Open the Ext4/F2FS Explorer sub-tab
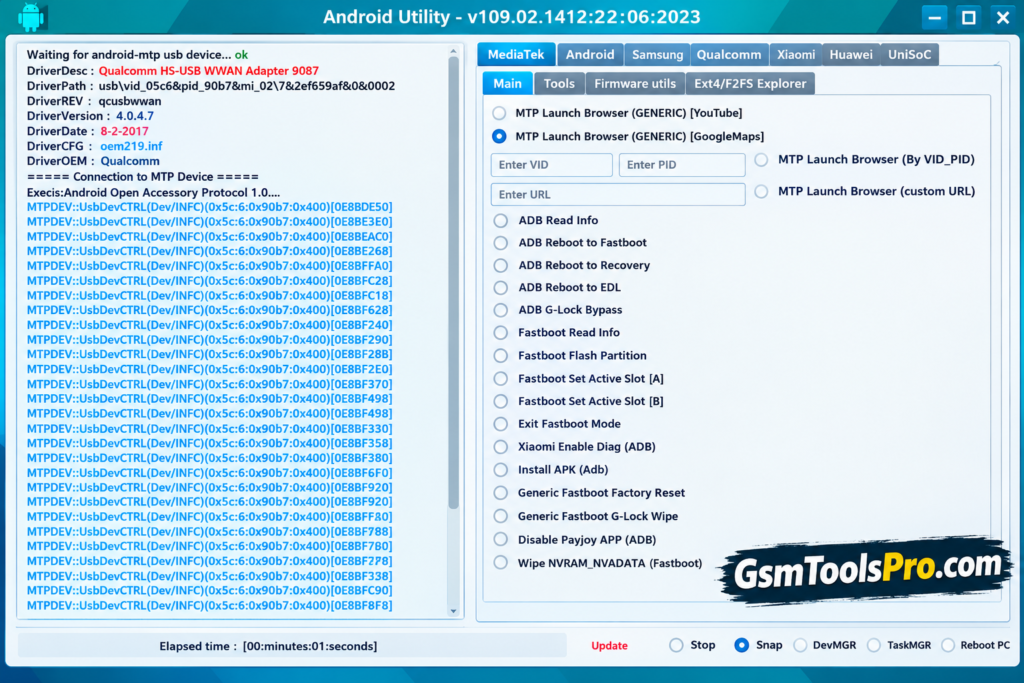1024x683 pixels. click(750, 84)
